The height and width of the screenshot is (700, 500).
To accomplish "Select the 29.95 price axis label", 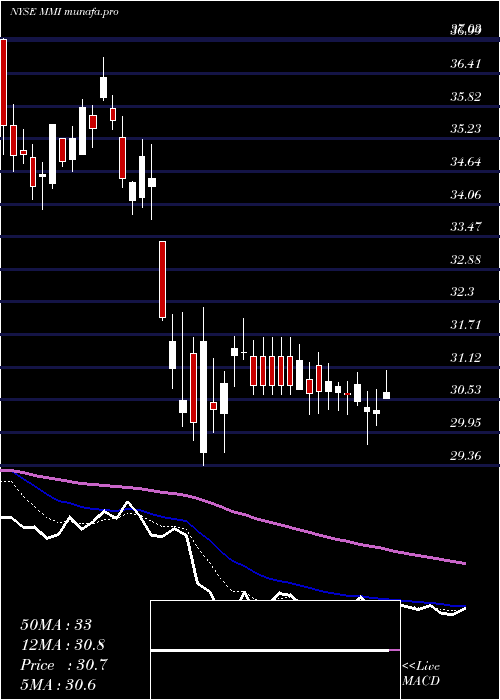I will point(466,422).
